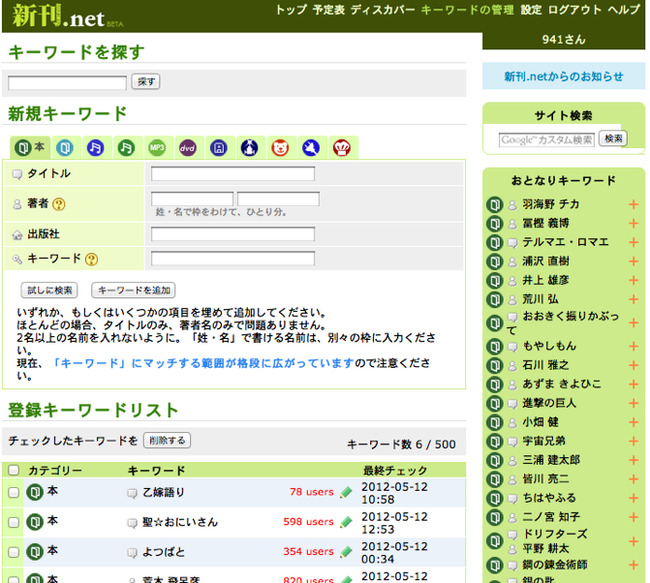
Task: Click the site search 検索 button
Action: pyautogui.click(x=613, y=138)
